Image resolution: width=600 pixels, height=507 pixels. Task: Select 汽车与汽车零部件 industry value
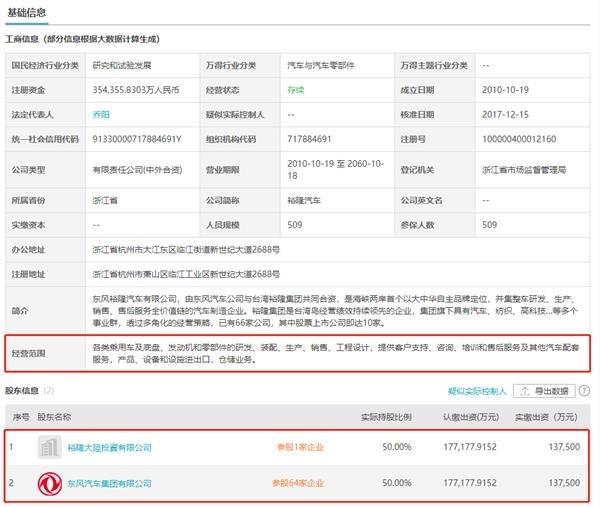click(x=321, y=65)
